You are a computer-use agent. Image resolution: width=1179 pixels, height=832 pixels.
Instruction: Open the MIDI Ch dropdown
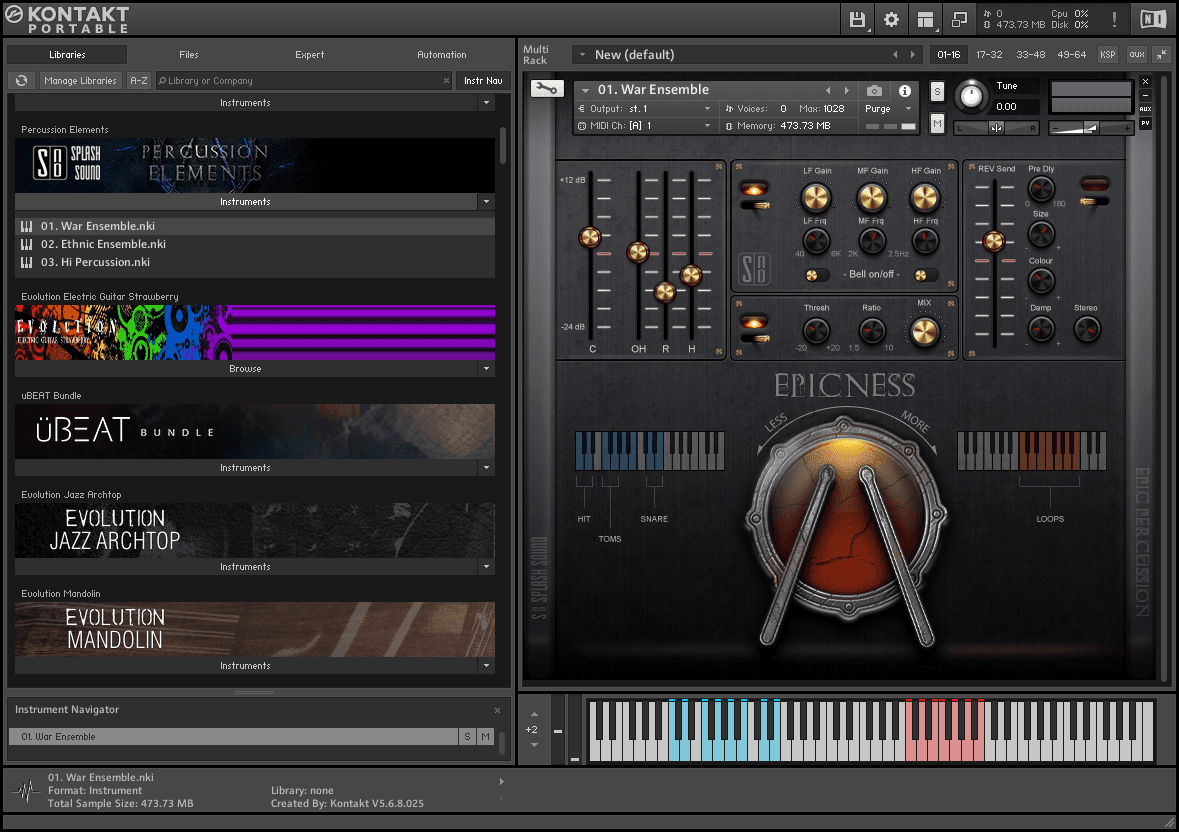coord(644,126)
